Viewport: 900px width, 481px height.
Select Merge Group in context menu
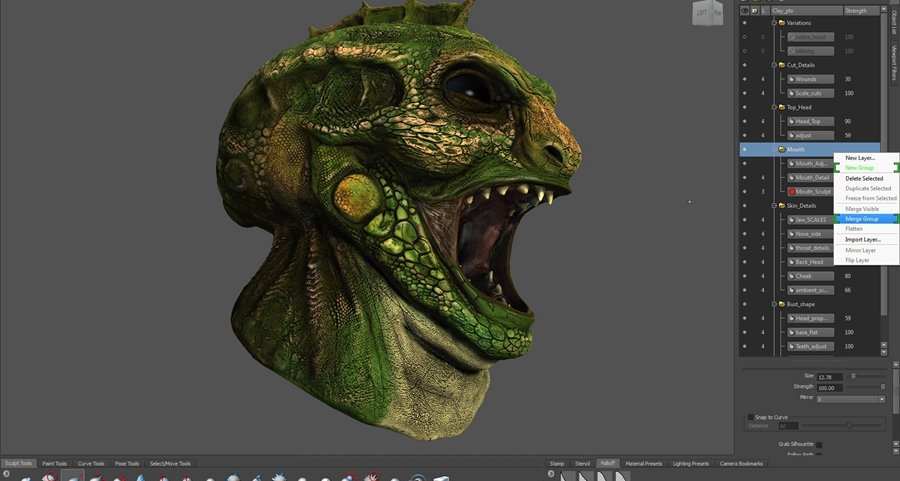[x=866, y=219]
